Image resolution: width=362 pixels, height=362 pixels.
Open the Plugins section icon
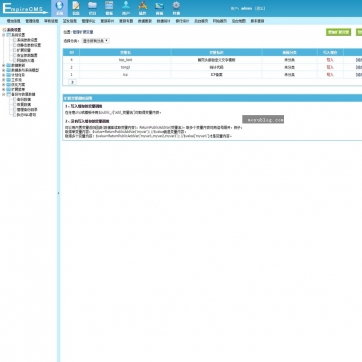(143, 6)
